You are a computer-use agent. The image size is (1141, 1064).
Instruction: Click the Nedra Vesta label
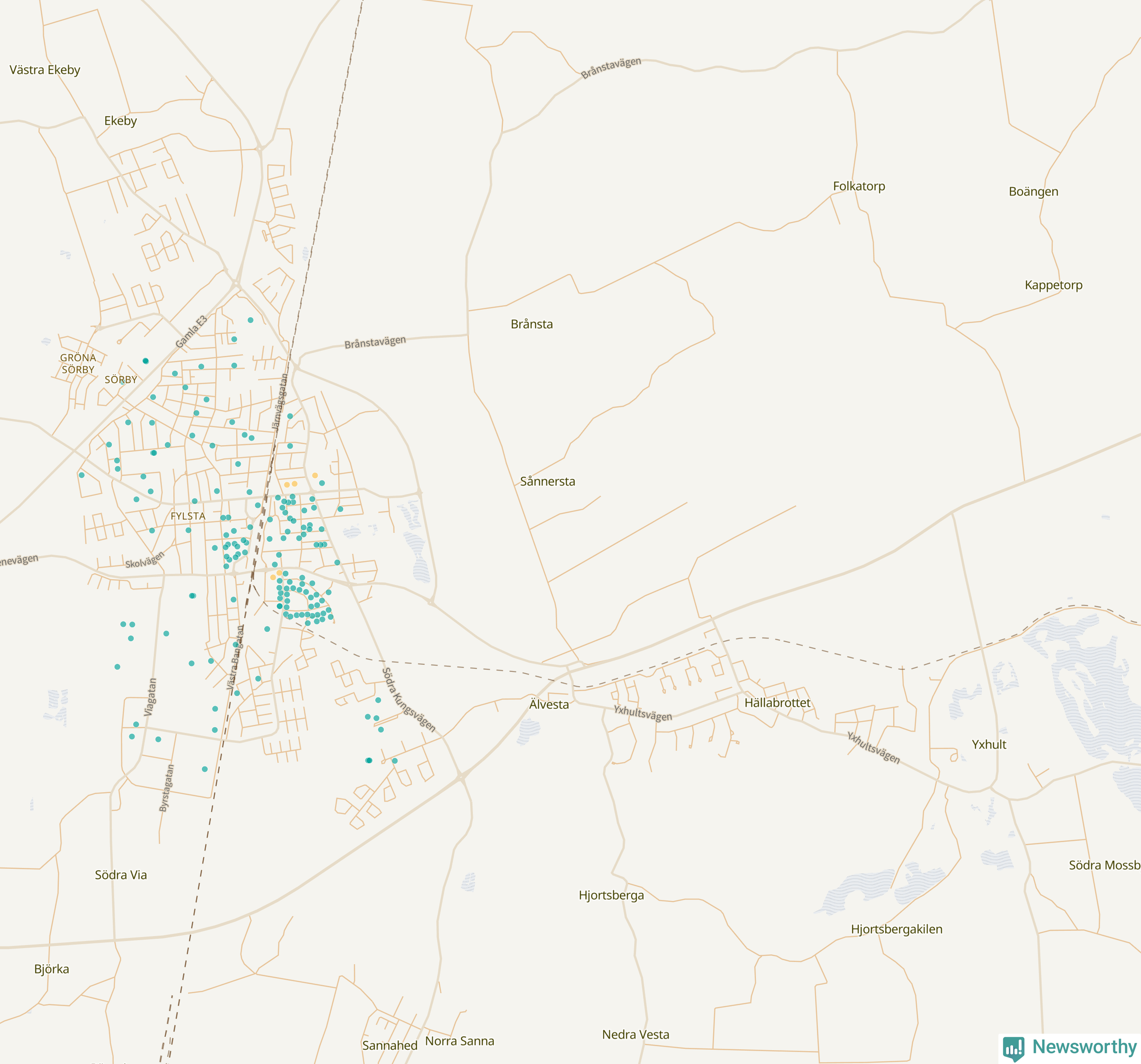tap(636, 1035)
